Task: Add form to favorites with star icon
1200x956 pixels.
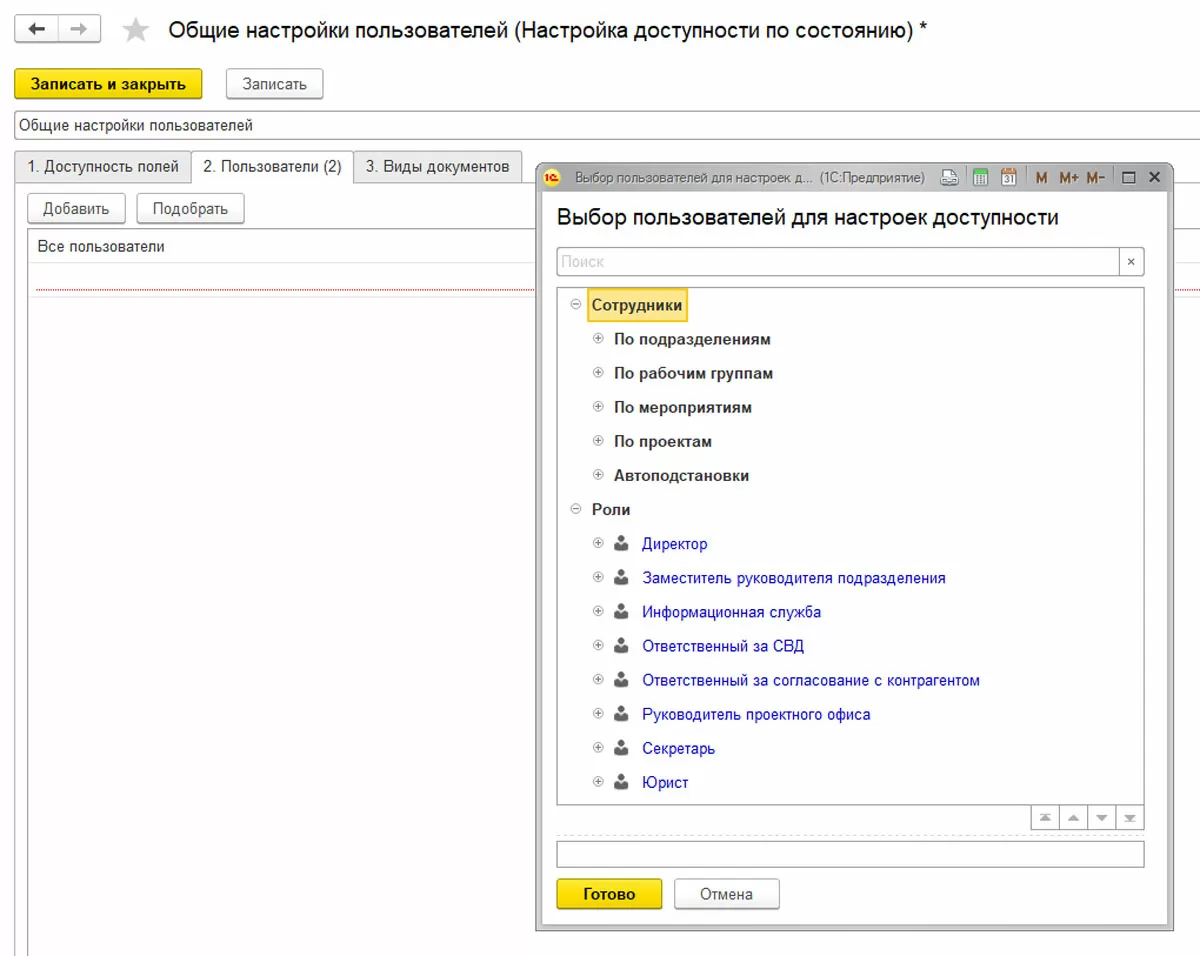Action: [x=135, y=30]
